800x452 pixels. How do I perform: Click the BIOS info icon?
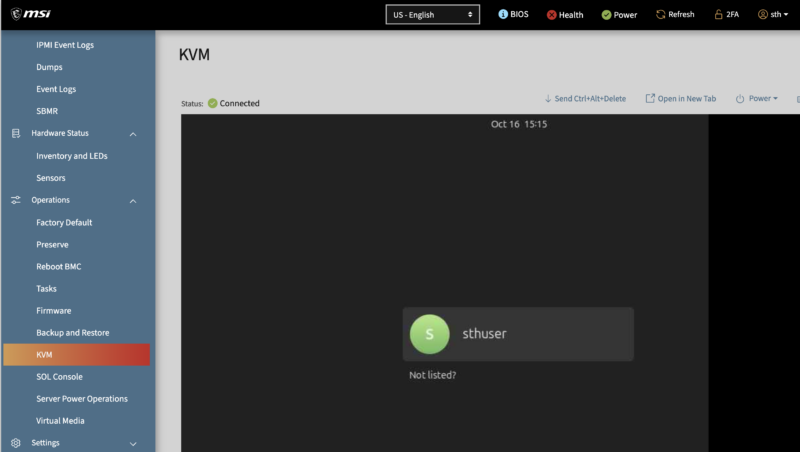tap(503, 14)
